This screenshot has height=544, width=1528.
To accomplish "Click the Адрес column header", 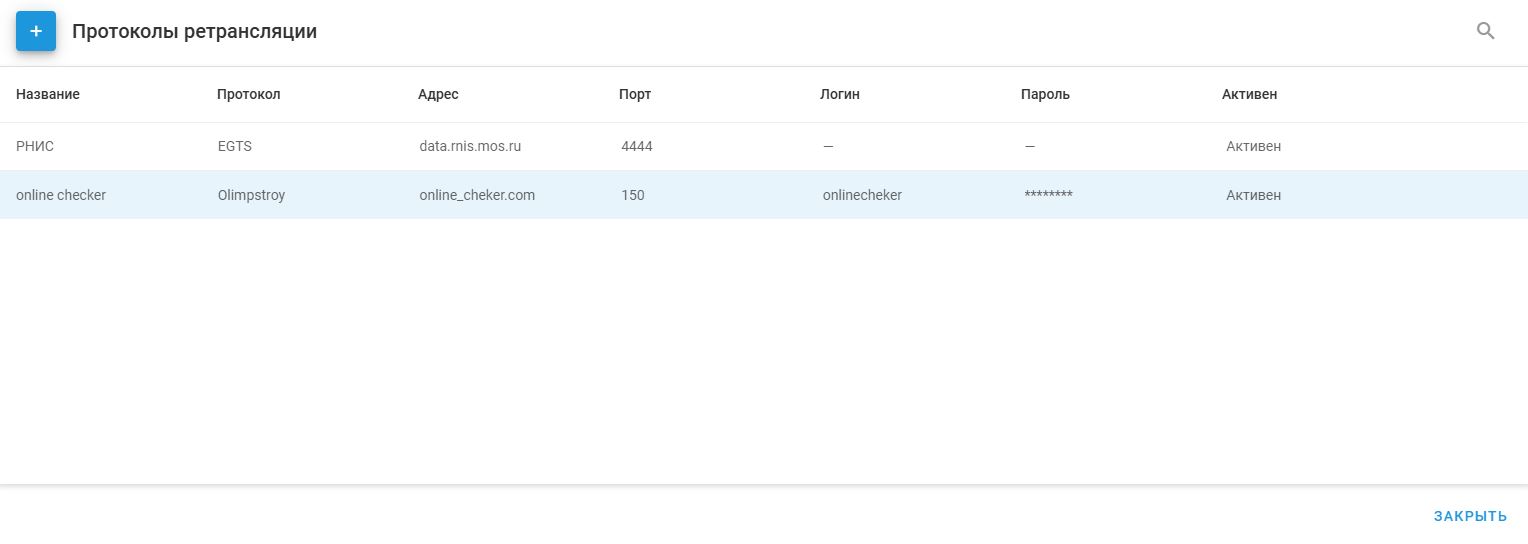I will point(438,94).
